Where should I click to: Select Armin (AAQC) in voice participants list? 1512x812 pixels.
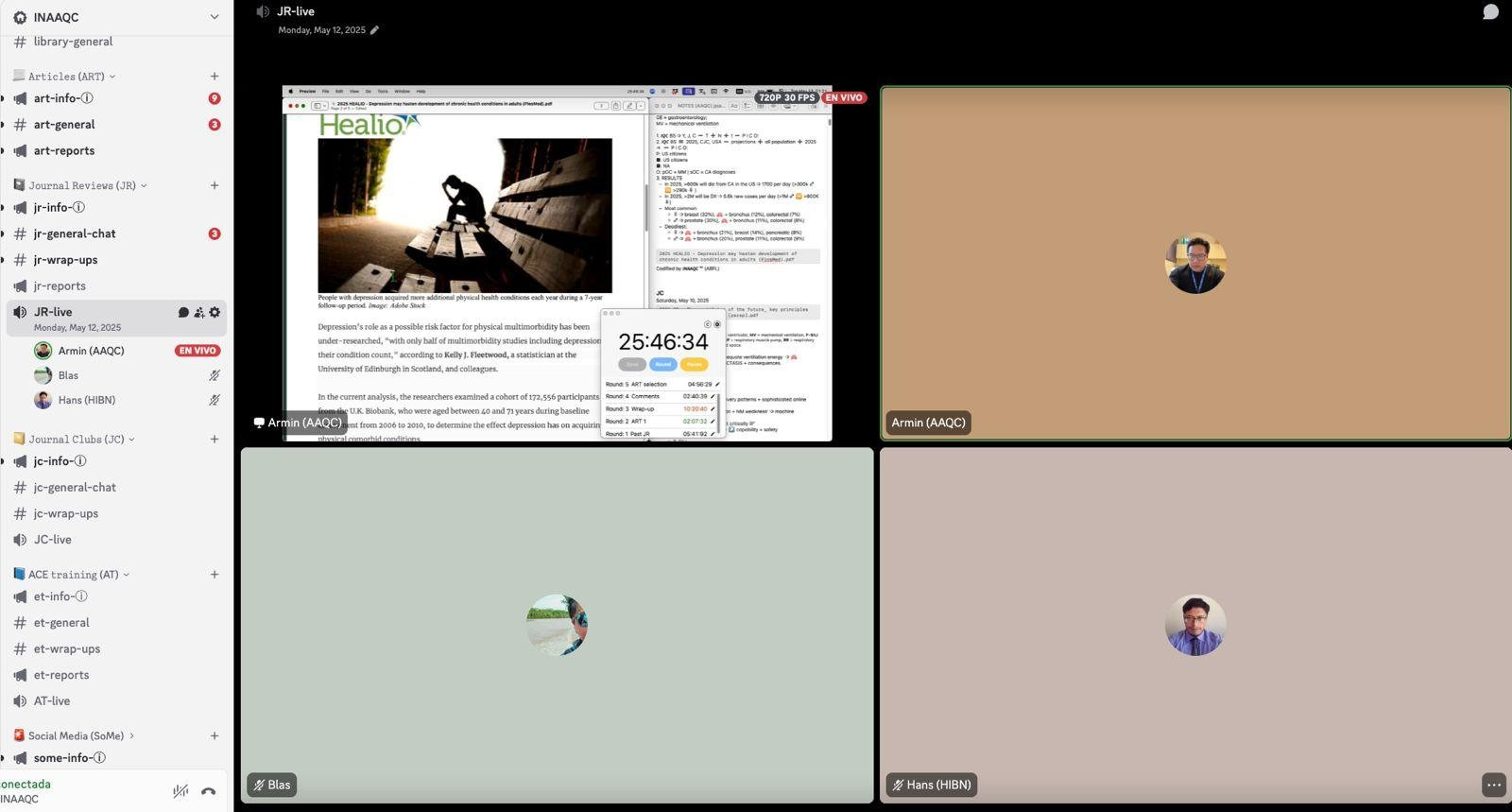(91, 351)
